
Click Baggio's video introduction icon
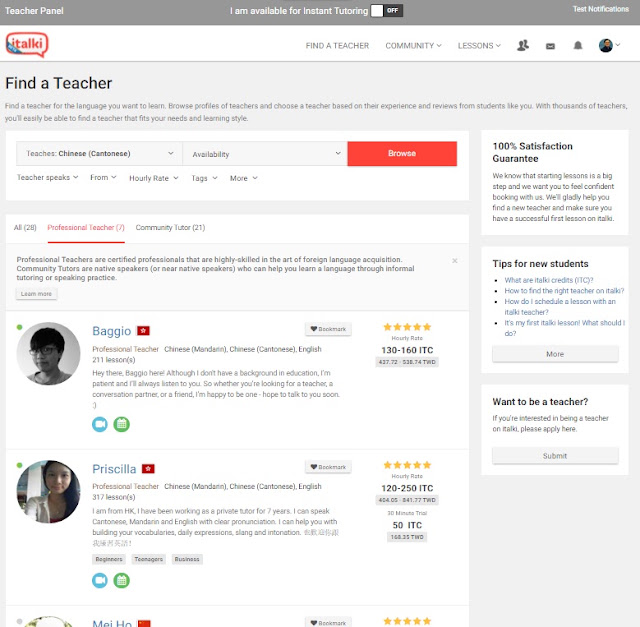click(100, 424)
